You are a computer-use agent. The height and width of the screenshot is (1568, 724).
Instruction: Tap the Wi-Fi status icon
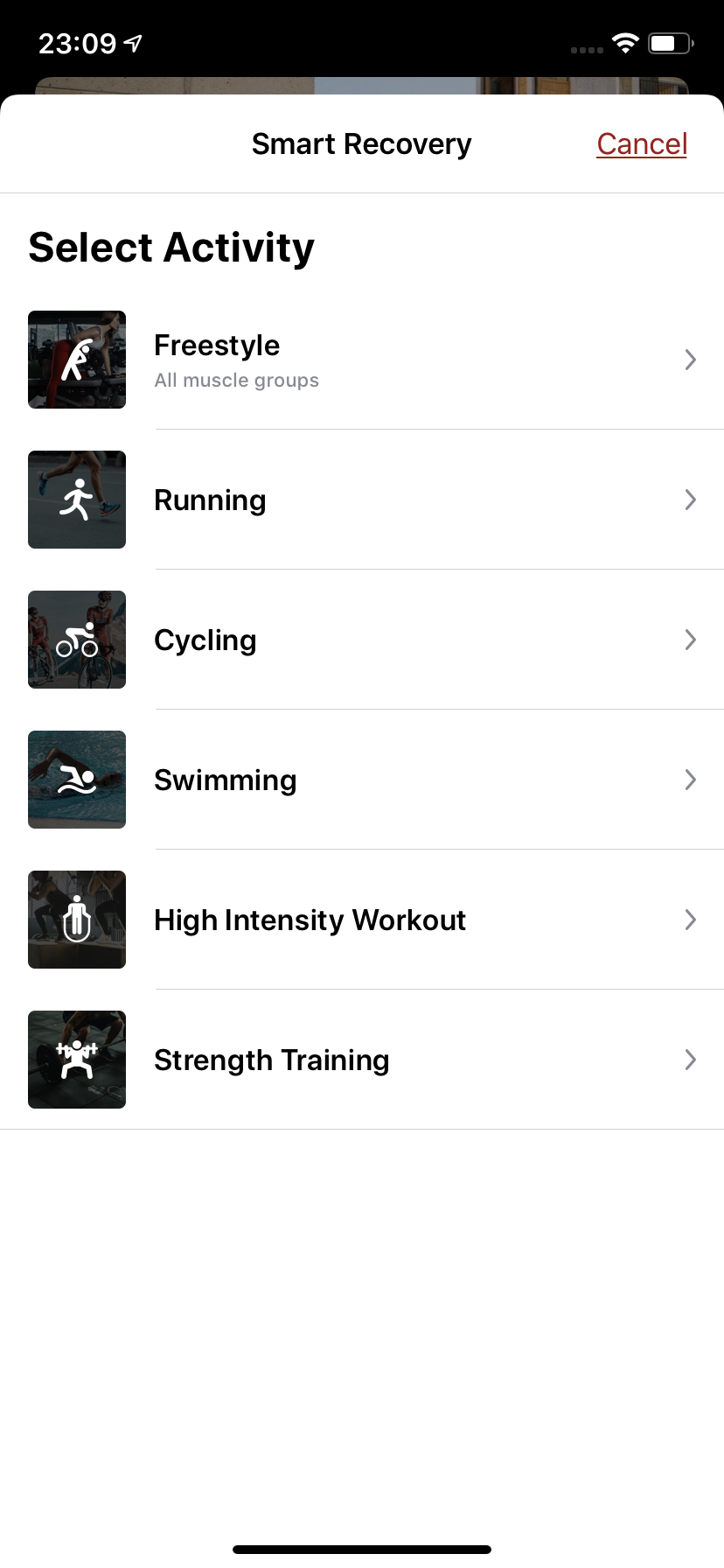pyautogui.click(x=625, y=43)
